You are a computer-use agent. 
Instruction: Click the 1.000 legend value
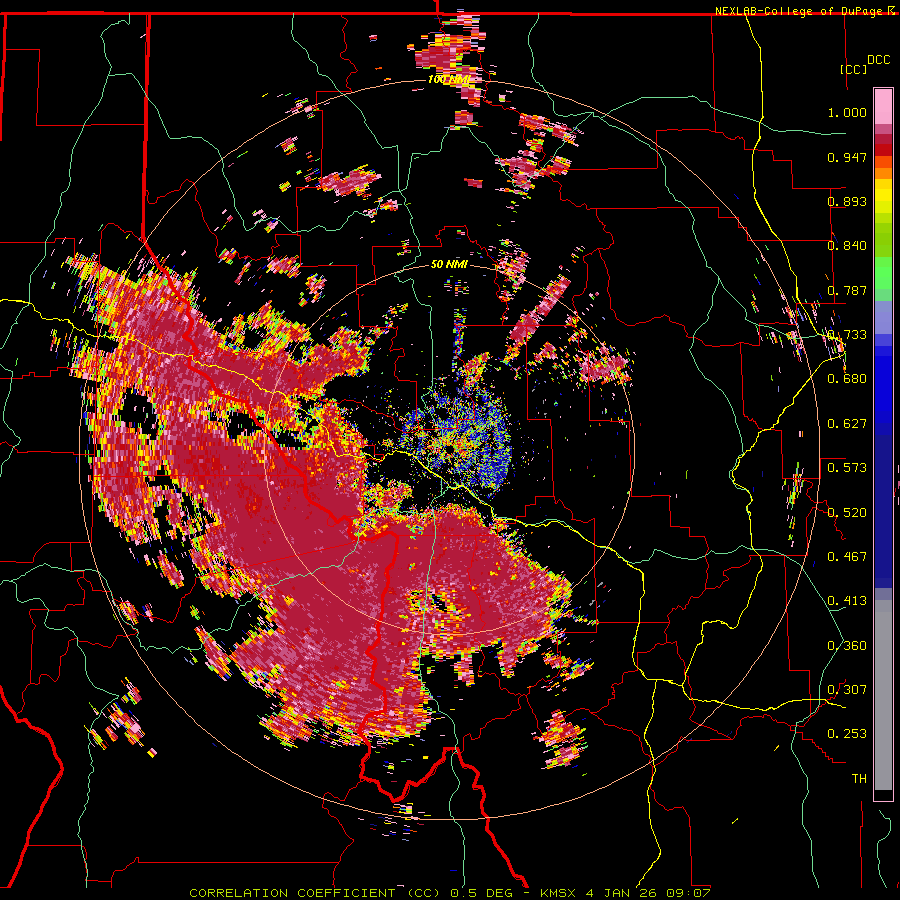pyautogui.click(x=847, y=112)
